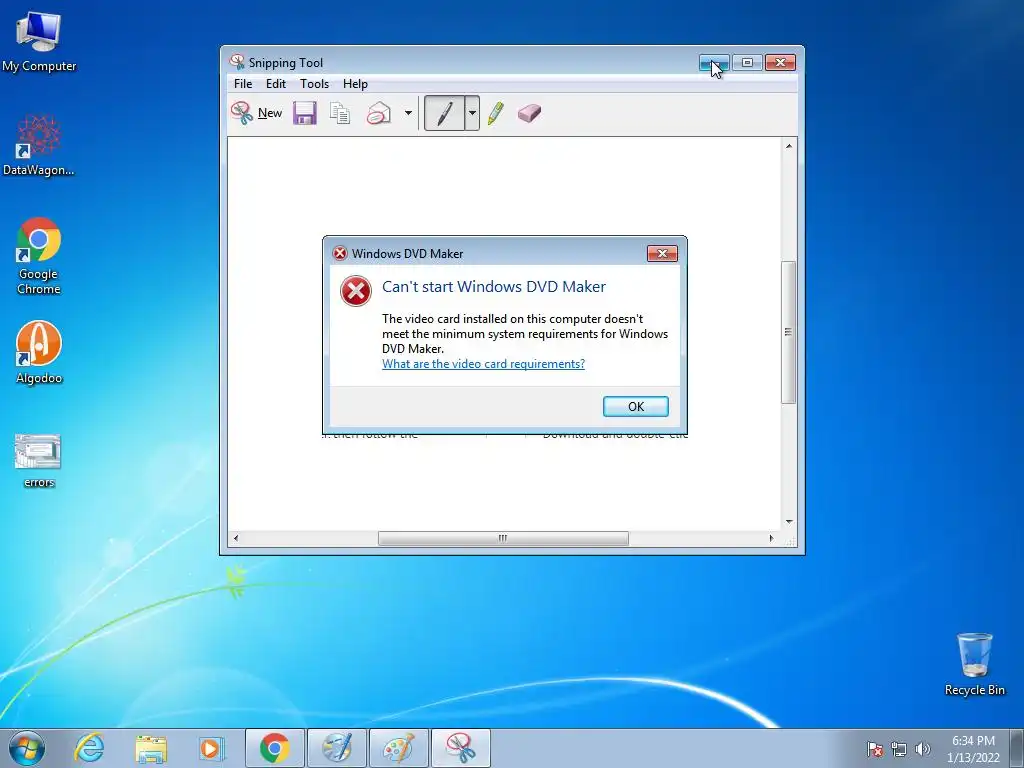Click the horizontal scrollbar left arrow
The image size is (1024, 768).
236,538
